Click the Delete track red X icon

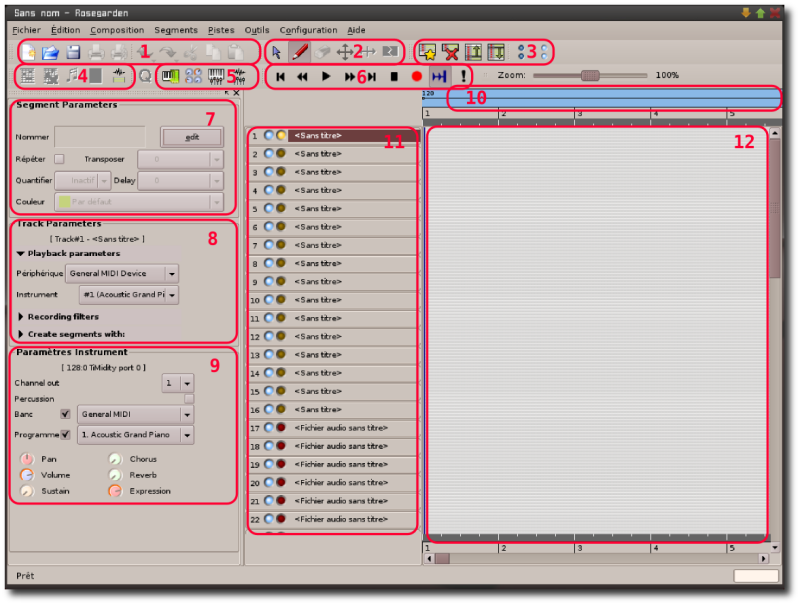click(x=450, y=52)
